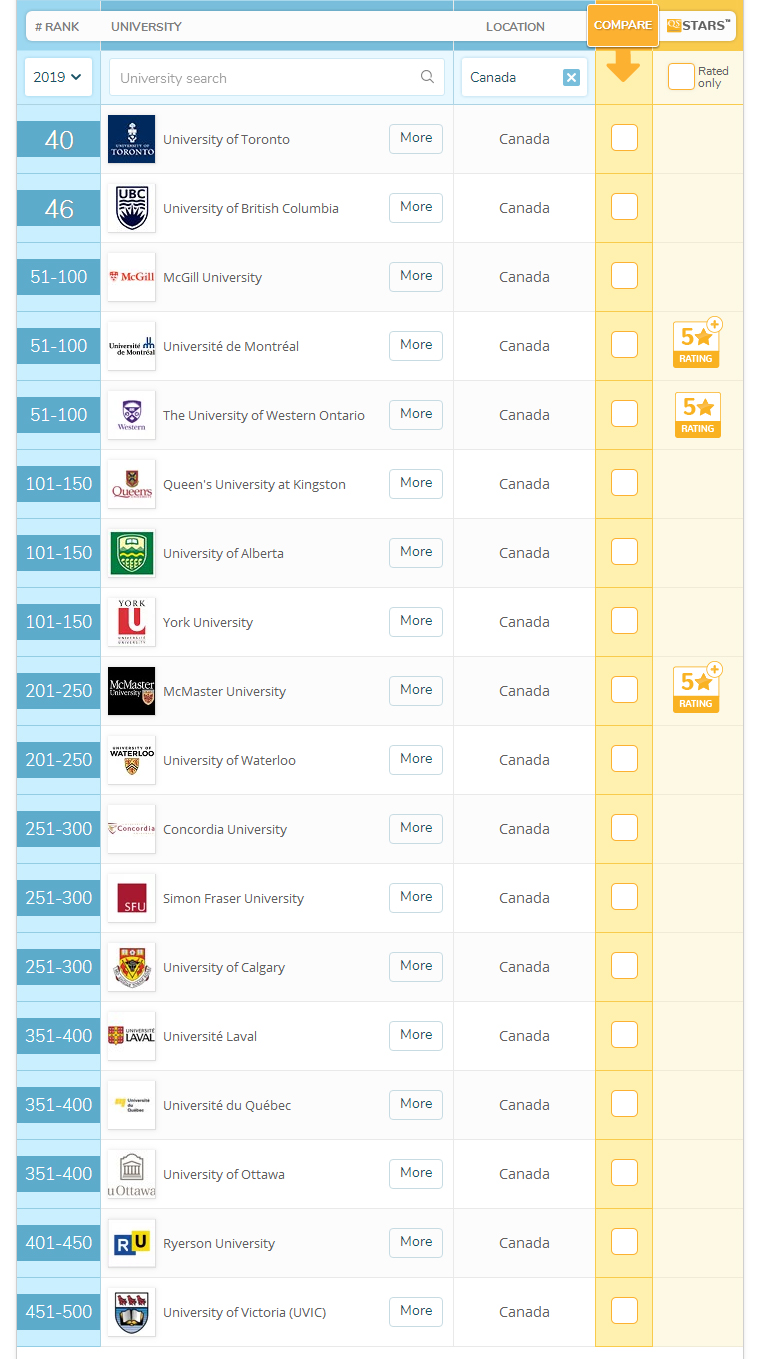Sort by the # RANK column header
The width and height of the screenshot is (760, 1359).
pyautogui.click(x=57, y=26)
